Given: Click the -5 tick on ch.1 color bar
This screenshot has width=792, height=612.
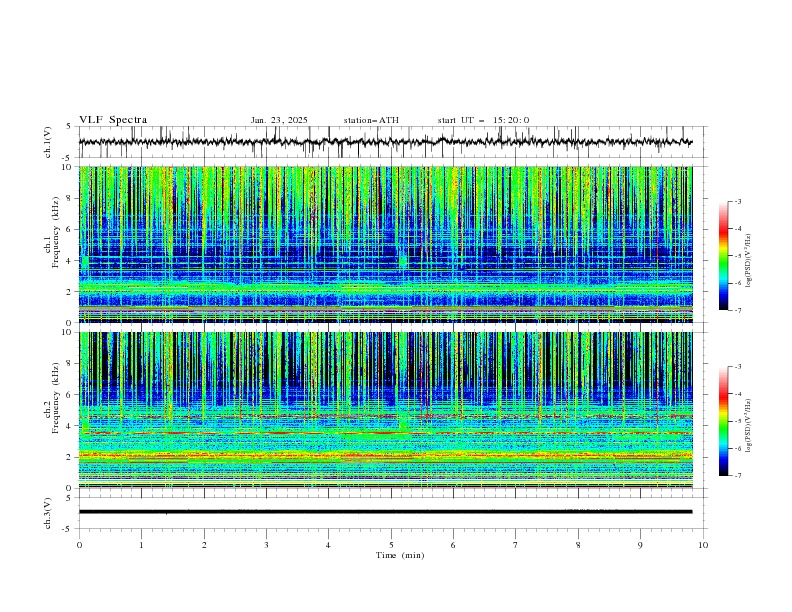Looking at the screenshot, I should (737, 256).
